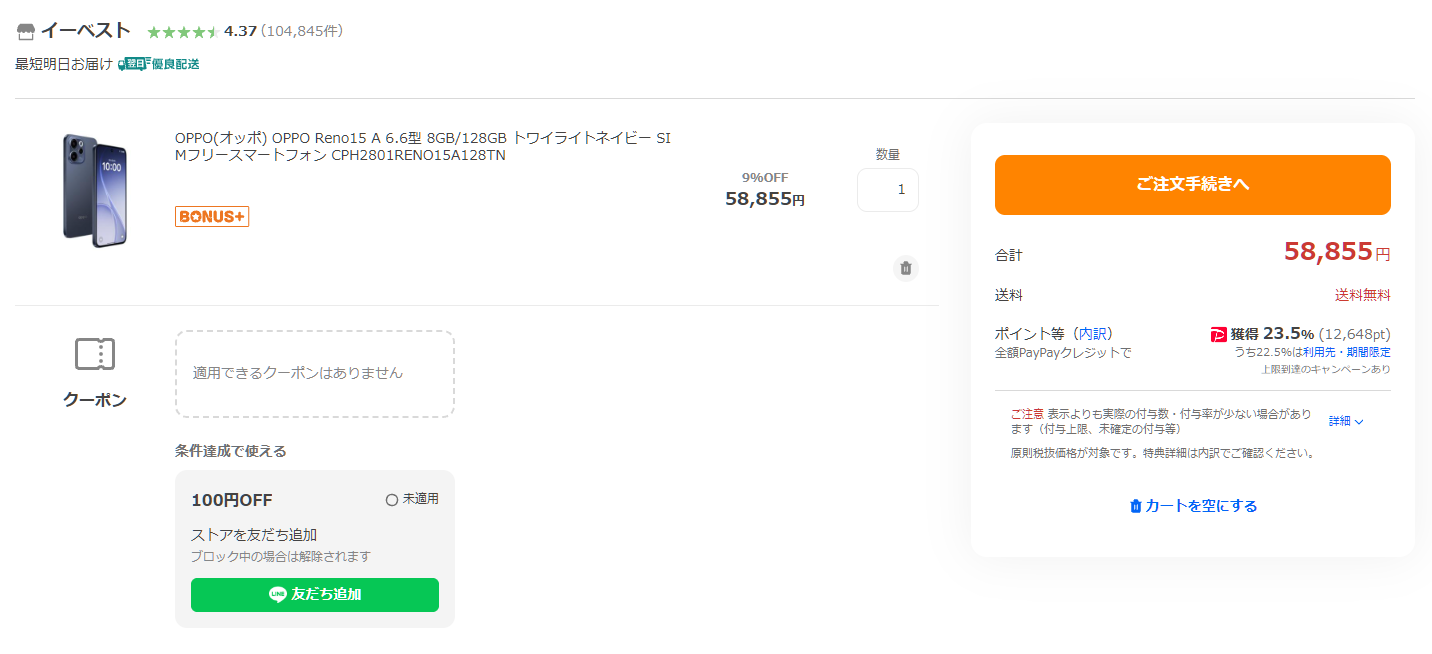This screenshot has height=654, width=1432.
Task: Click the green star rating icons
Action: (x=183, y=31)
